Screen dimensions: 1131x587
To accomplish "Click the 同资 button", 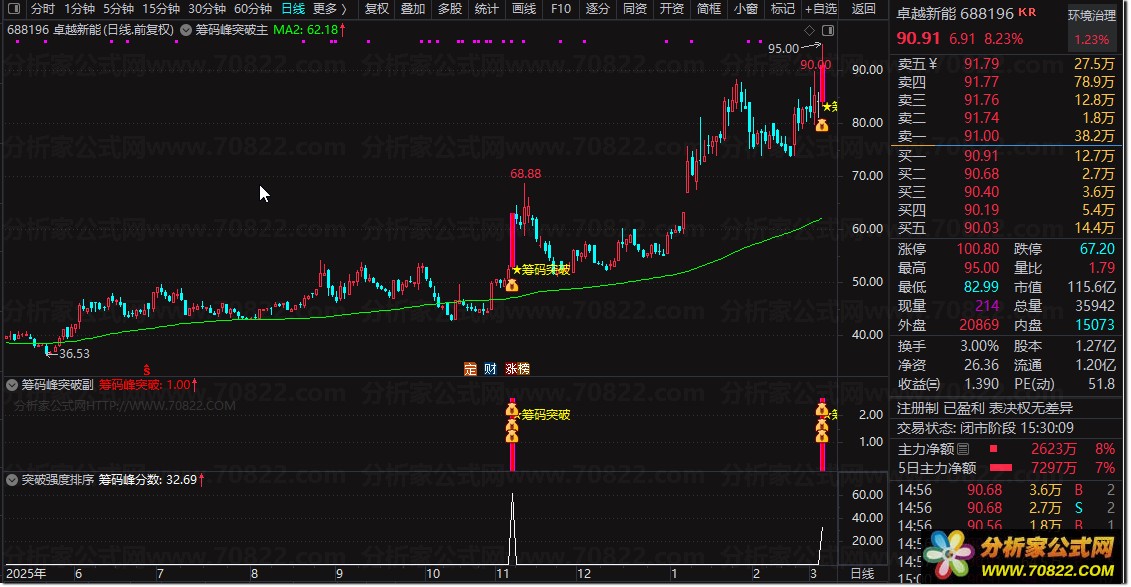I will coord(635,9).
